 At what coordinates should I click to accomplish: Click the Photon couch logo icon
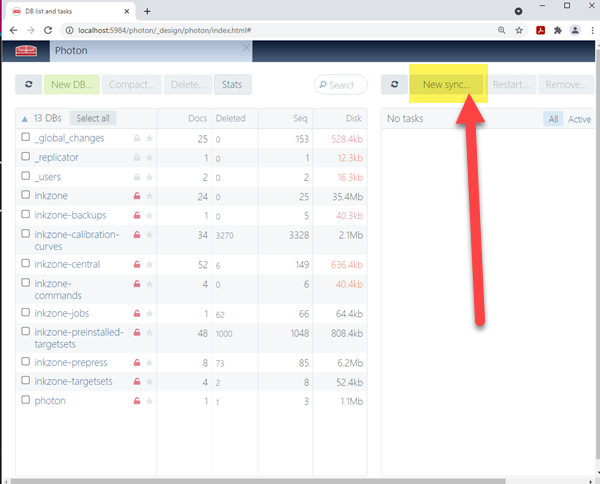[x=26, y=51]
